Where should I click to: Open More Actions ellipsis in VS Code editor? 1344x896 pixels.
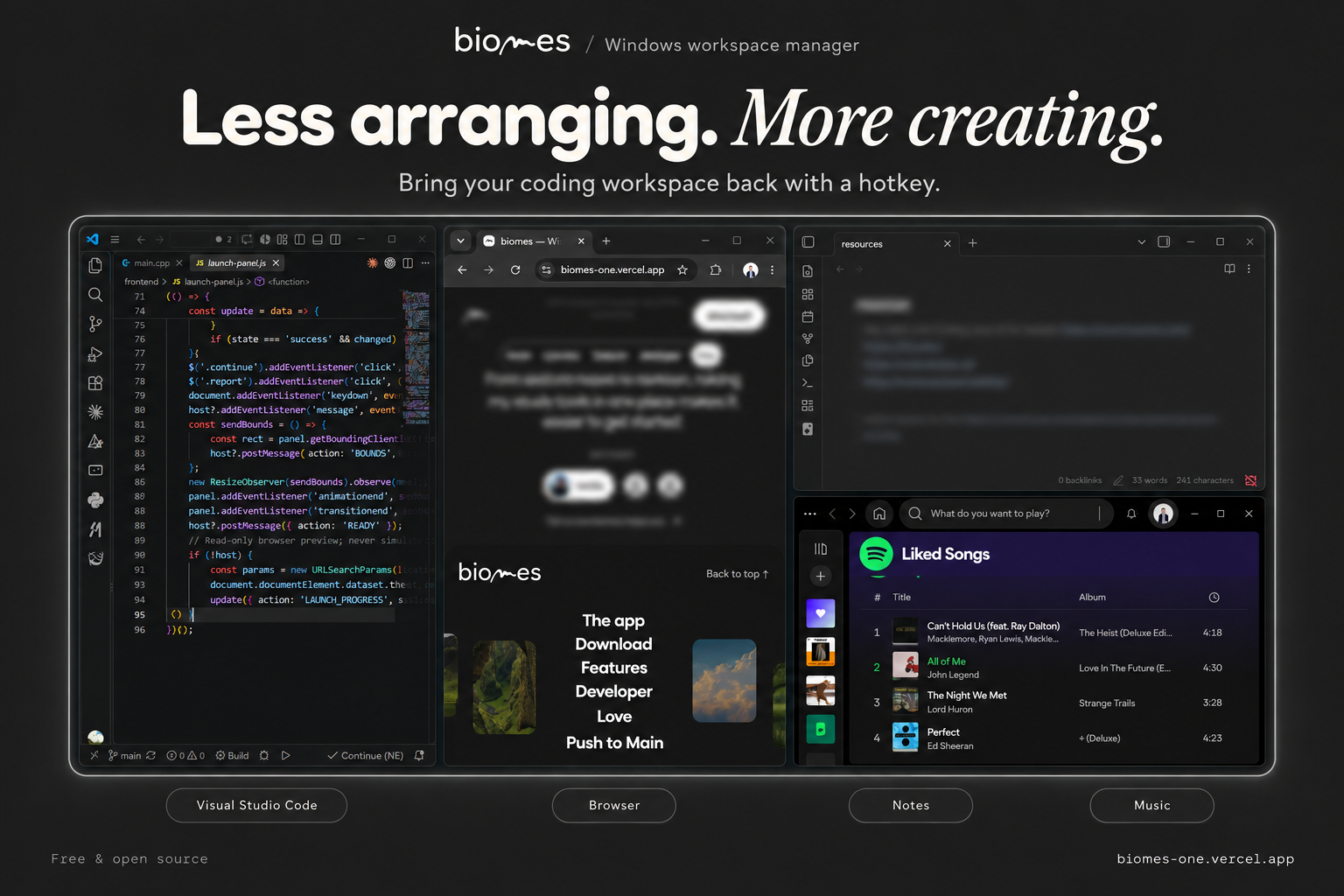(425, 262)
